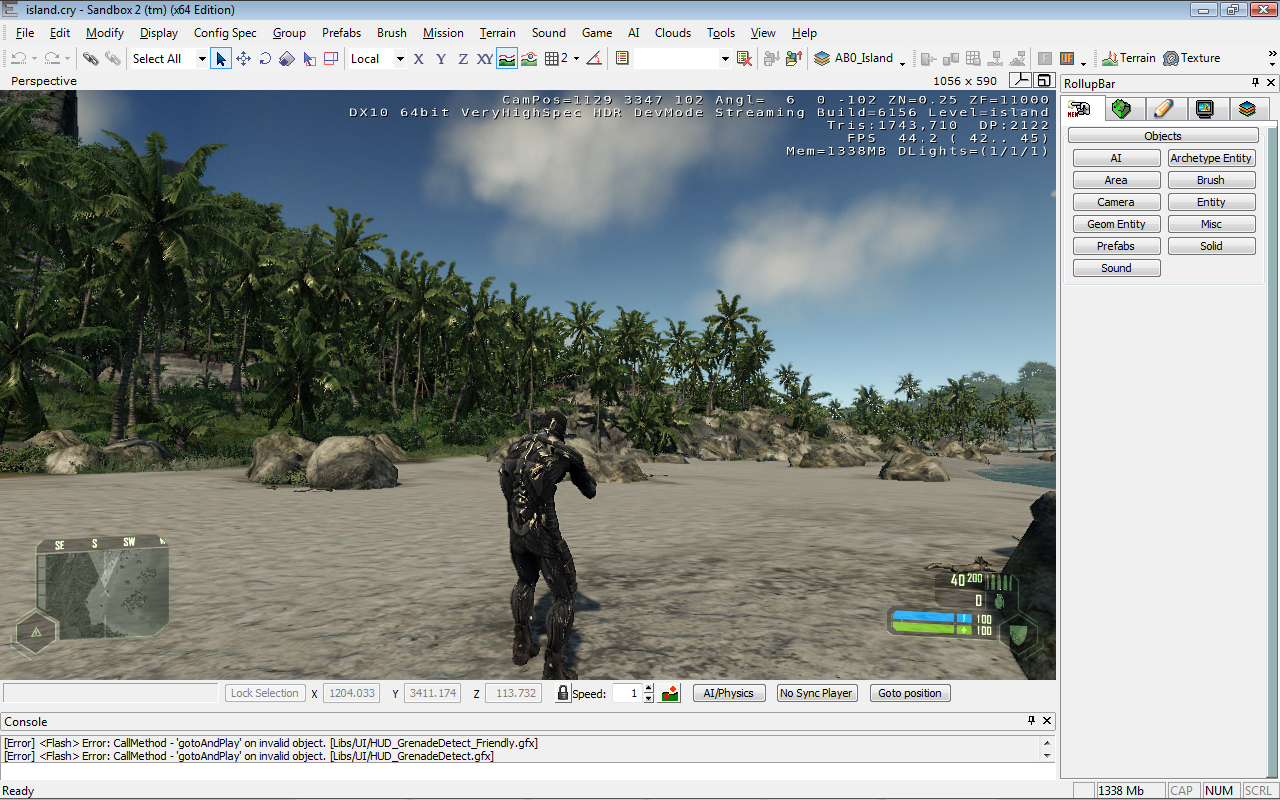Toggle the AI/Physics simulation button

(729, 693)
